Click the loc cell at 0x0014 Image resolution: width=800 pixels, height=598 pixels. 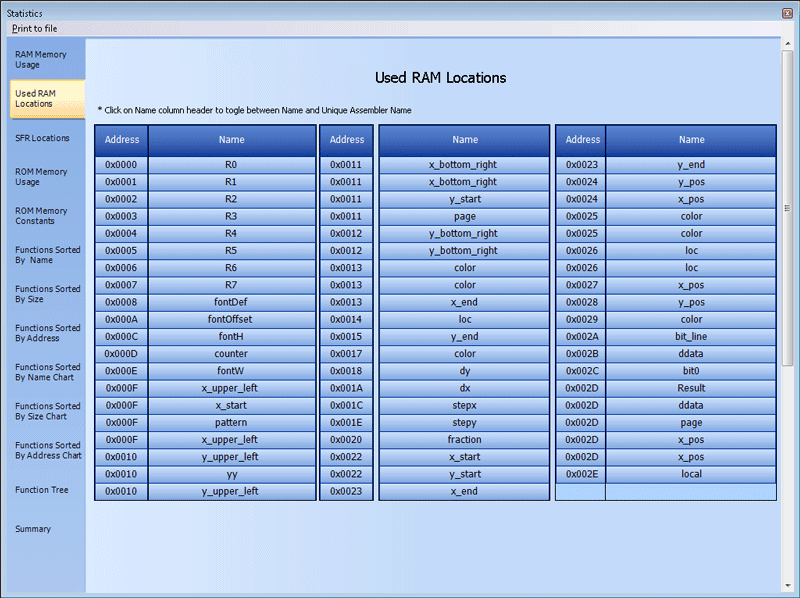tap(464, 319)
